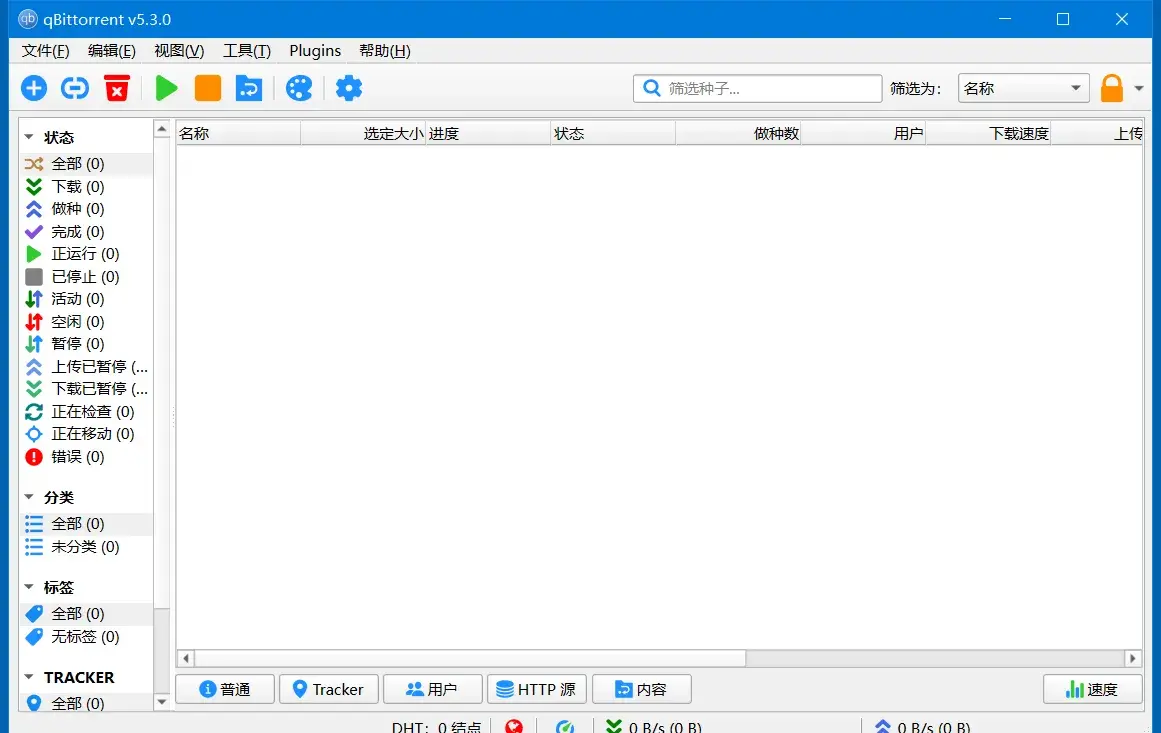Viewport: 1161px width, 733px height.
Task: Open the 帮助(H) menu
Action: click(x=385, y=50)
